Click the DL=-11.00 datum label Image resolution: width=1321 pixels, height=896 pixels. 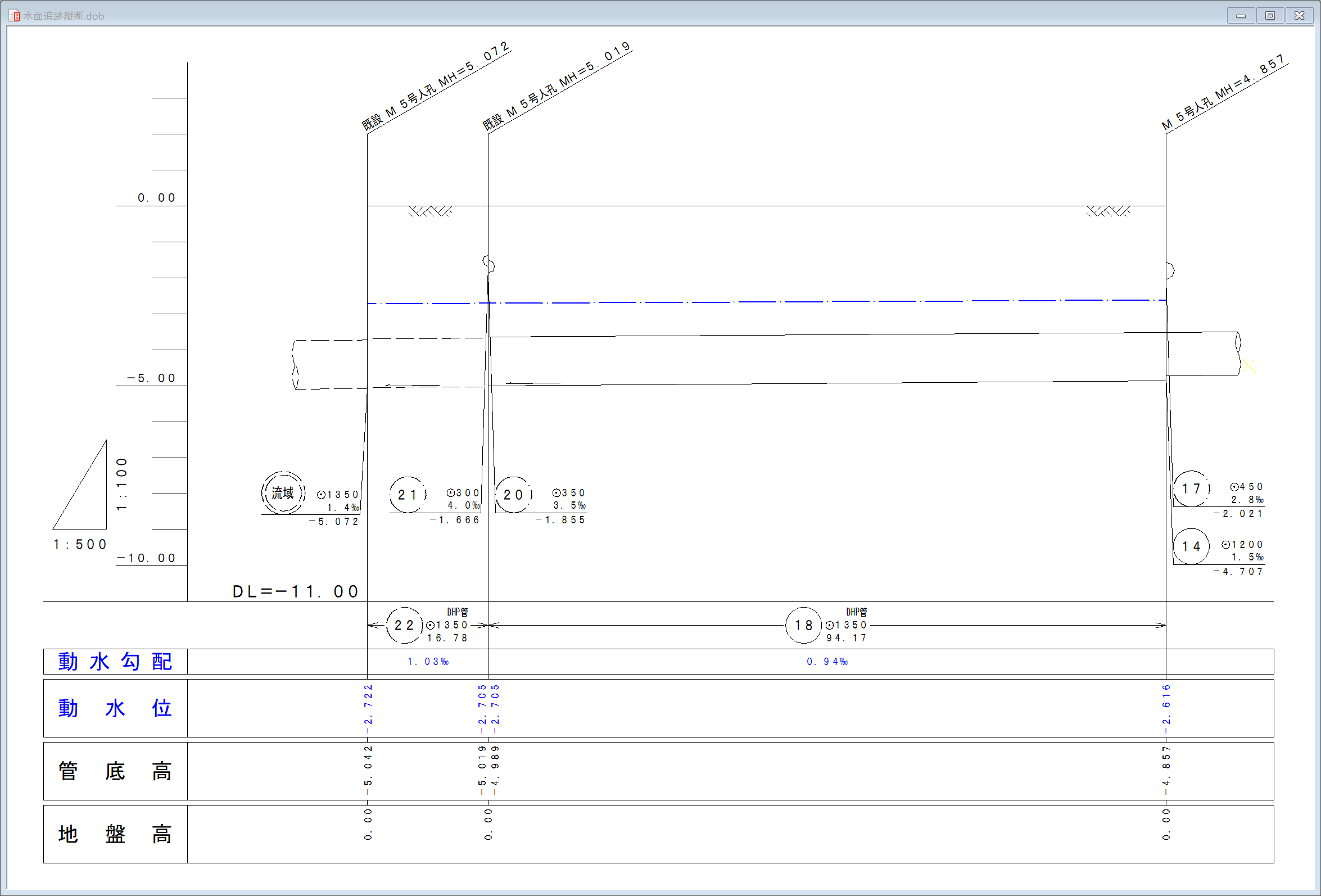[296, 592]
